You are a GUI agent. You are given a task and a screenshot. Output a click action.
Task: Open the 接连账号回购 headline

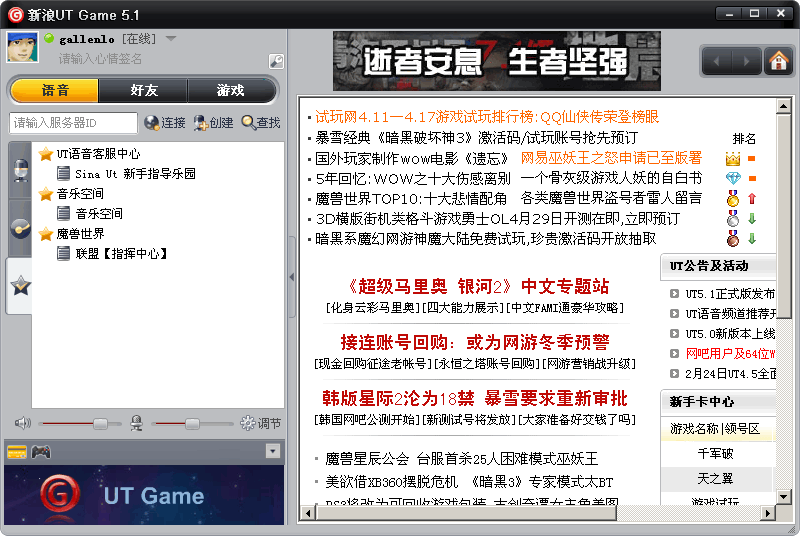click(475, 342)
